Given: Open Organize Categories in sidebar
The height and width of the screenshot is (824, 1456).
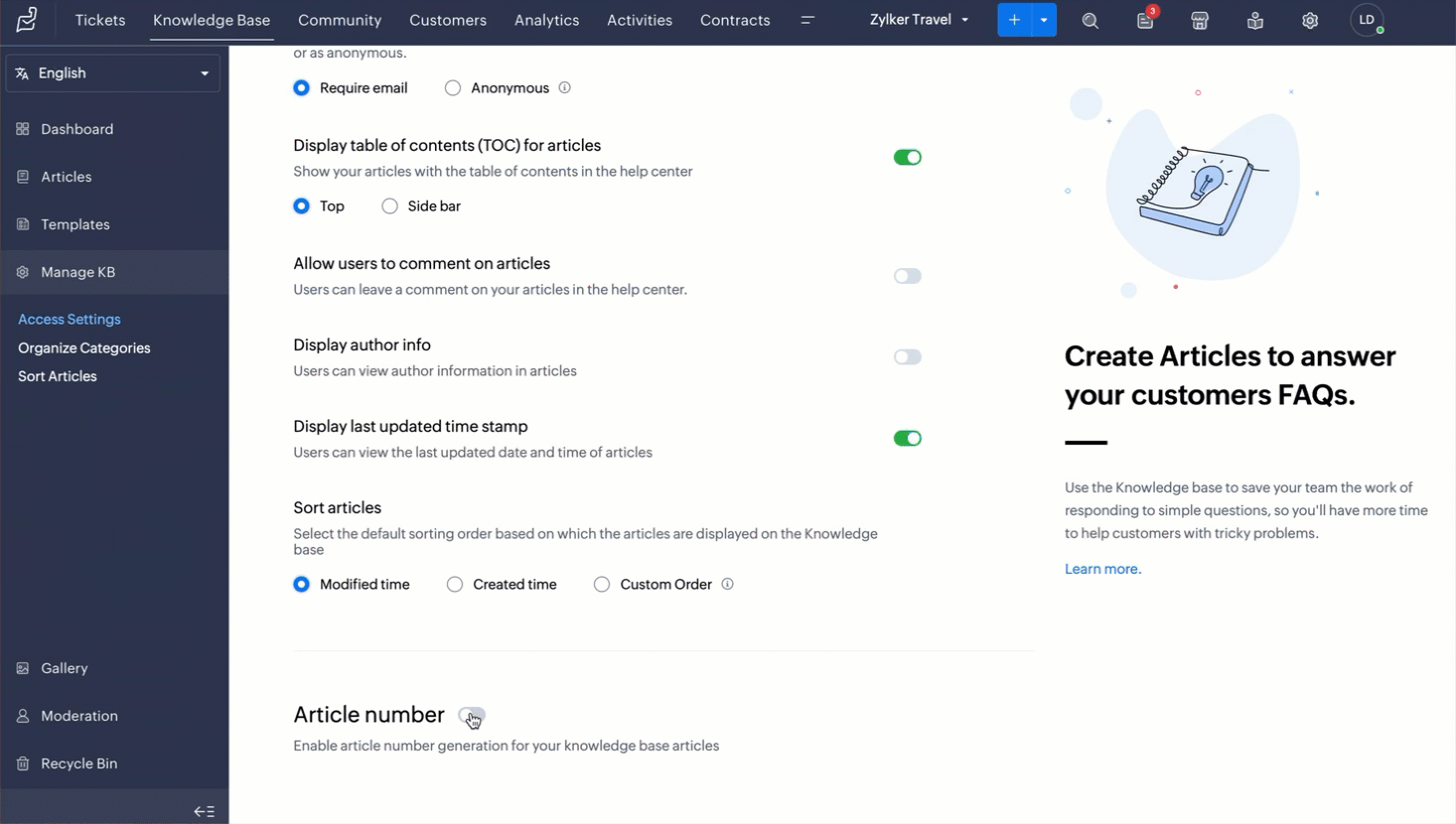Looking at the screenshot, I should (x=84, y=348).
